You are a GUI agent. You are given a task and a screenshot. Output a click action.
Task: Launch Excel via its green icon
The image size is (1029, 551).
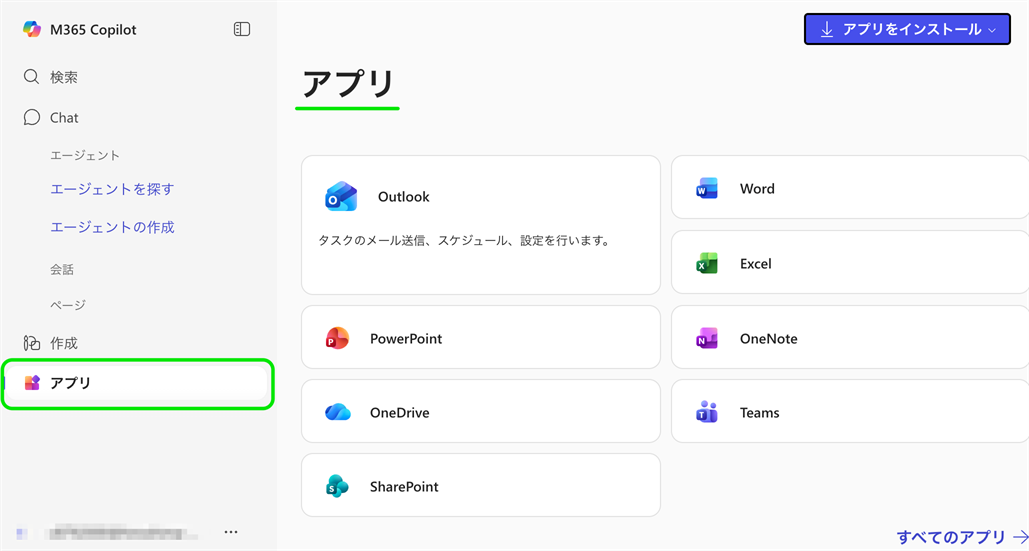(x=707, y=264)
